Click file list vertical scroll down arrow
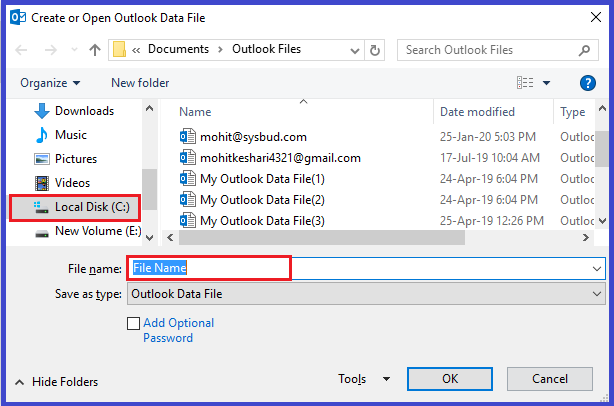Screen dimensions: 614x406 [x=602, y=221]
